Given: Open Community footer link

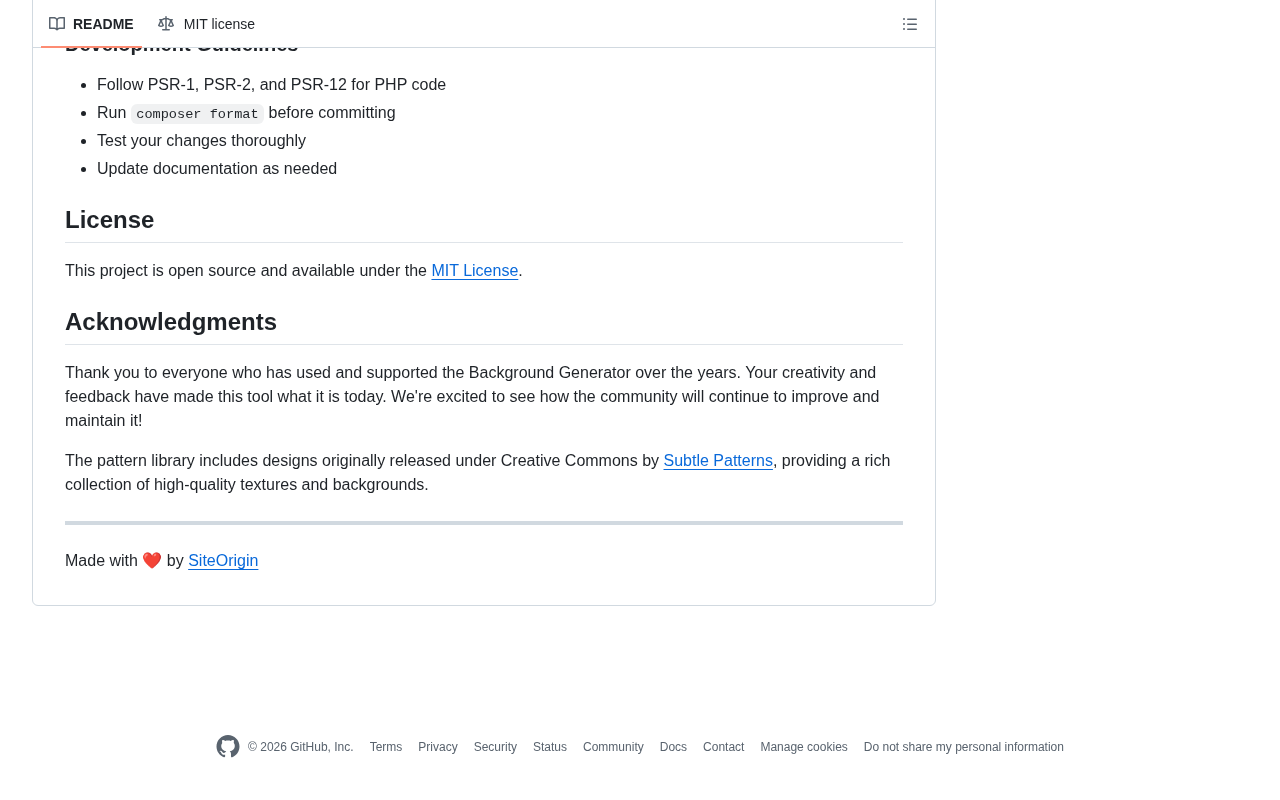Looking at the screenshot, I should 613,747.
